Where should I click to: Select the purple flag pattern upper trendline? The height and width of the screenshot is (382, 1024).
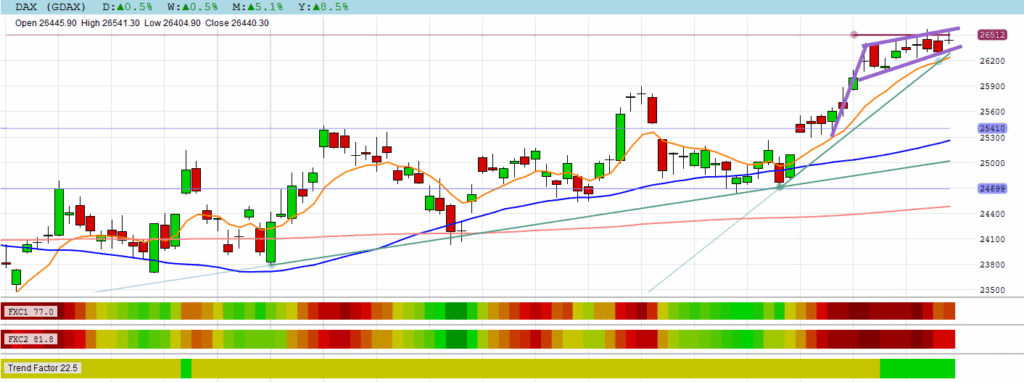(x=912, y=37)
